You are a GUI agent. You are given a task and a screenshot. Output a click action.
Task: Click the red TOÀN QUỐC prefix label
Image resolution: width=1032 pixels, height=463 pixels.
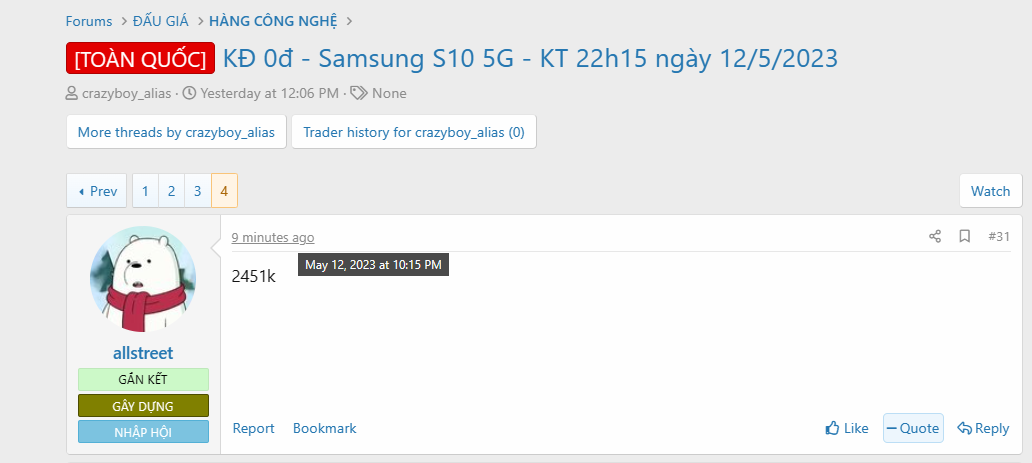(140, 59)
